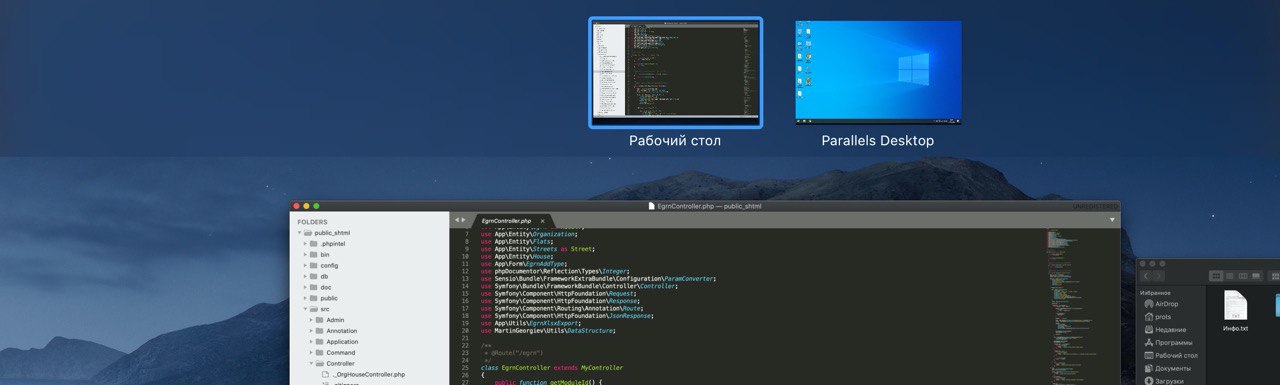1280x385 pixels.
Task: Select the Рабочий стол desktop thumbnail
Action: (675, 72)
